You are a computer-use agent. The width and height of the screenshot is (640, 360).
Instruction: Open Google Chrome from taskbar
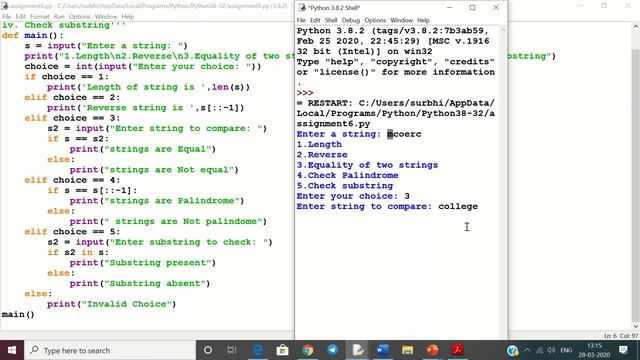click(308, 350)
